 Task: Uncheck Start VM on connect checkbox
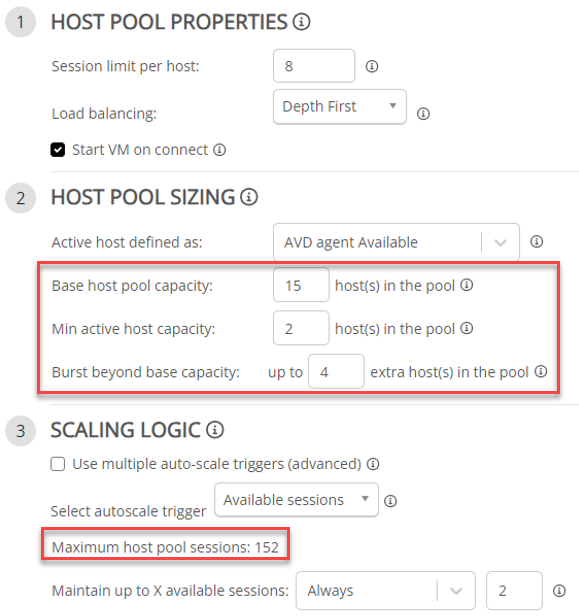[58, 150]
